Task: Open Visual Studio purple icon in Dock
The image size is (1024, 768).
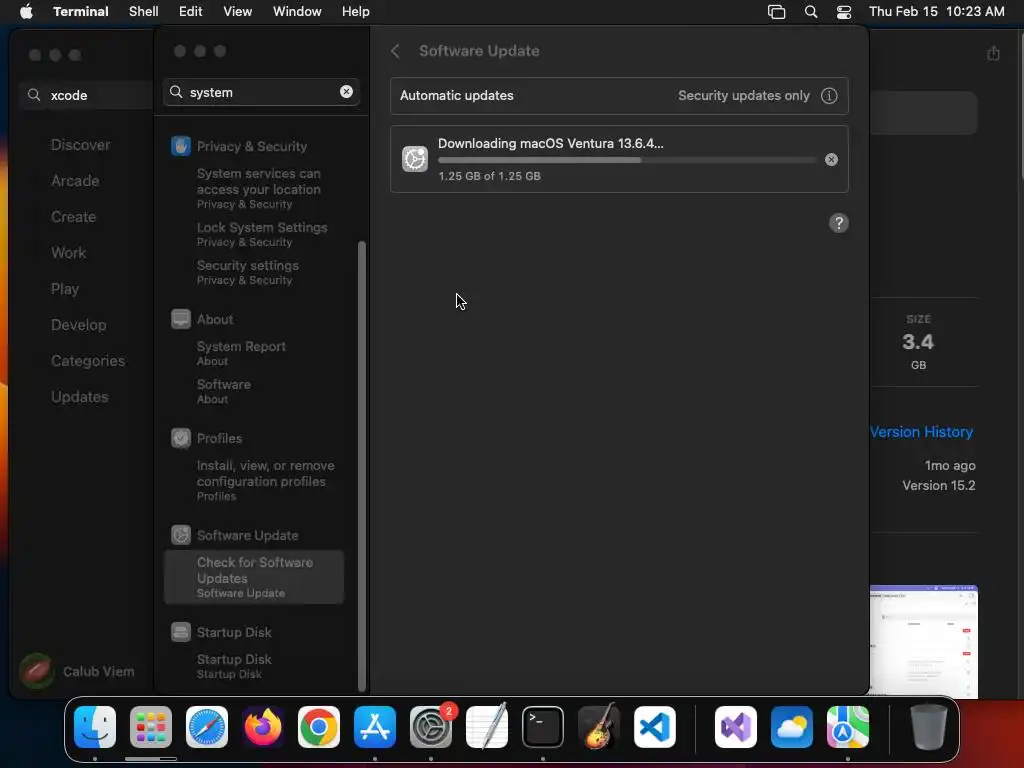Action: (x=736, y=727)
